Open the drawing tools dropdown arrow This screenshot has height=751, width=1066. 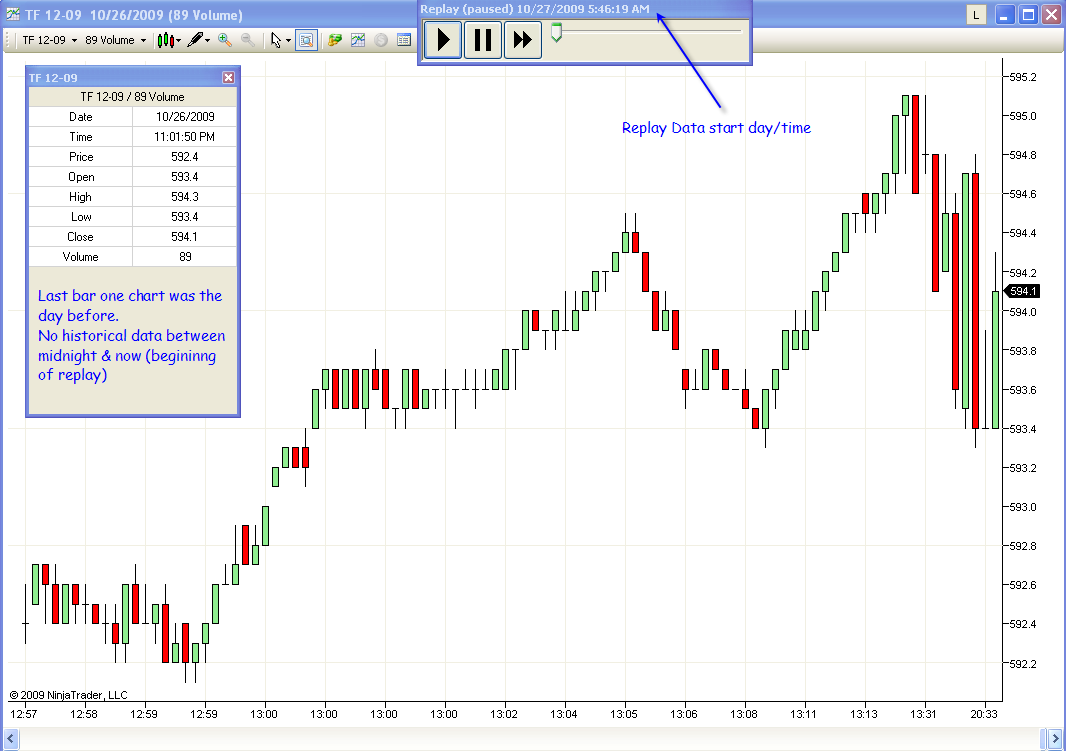point(207,41)
